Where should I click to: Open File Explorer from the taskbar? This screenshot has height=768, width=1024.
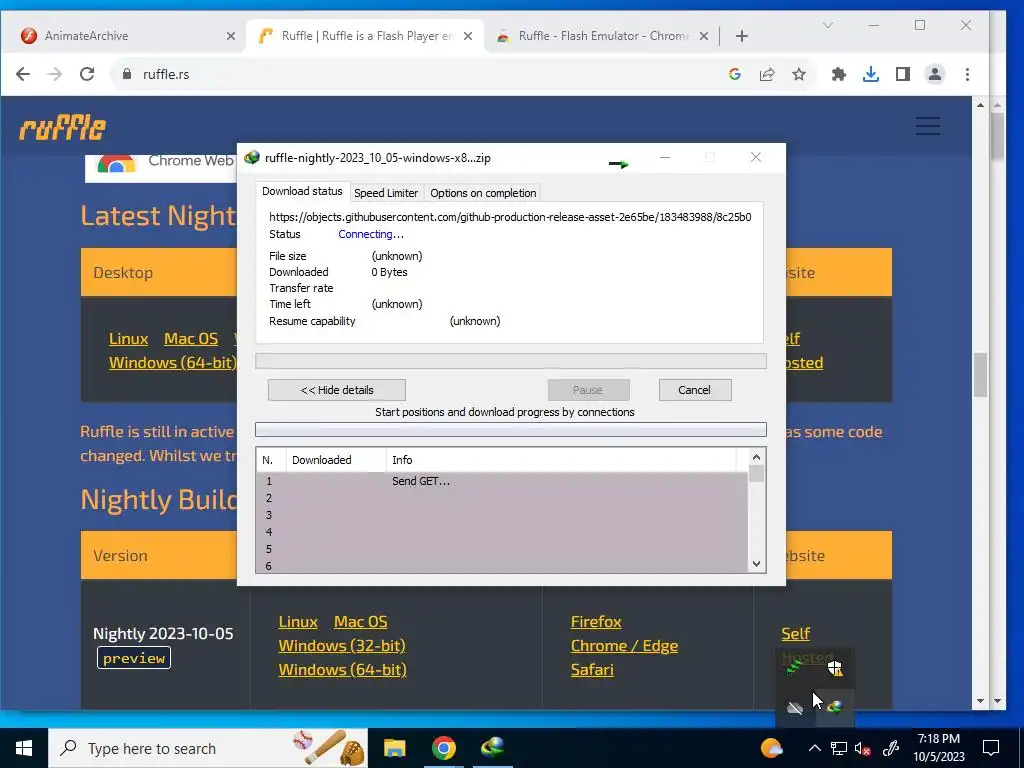point(394,748)
